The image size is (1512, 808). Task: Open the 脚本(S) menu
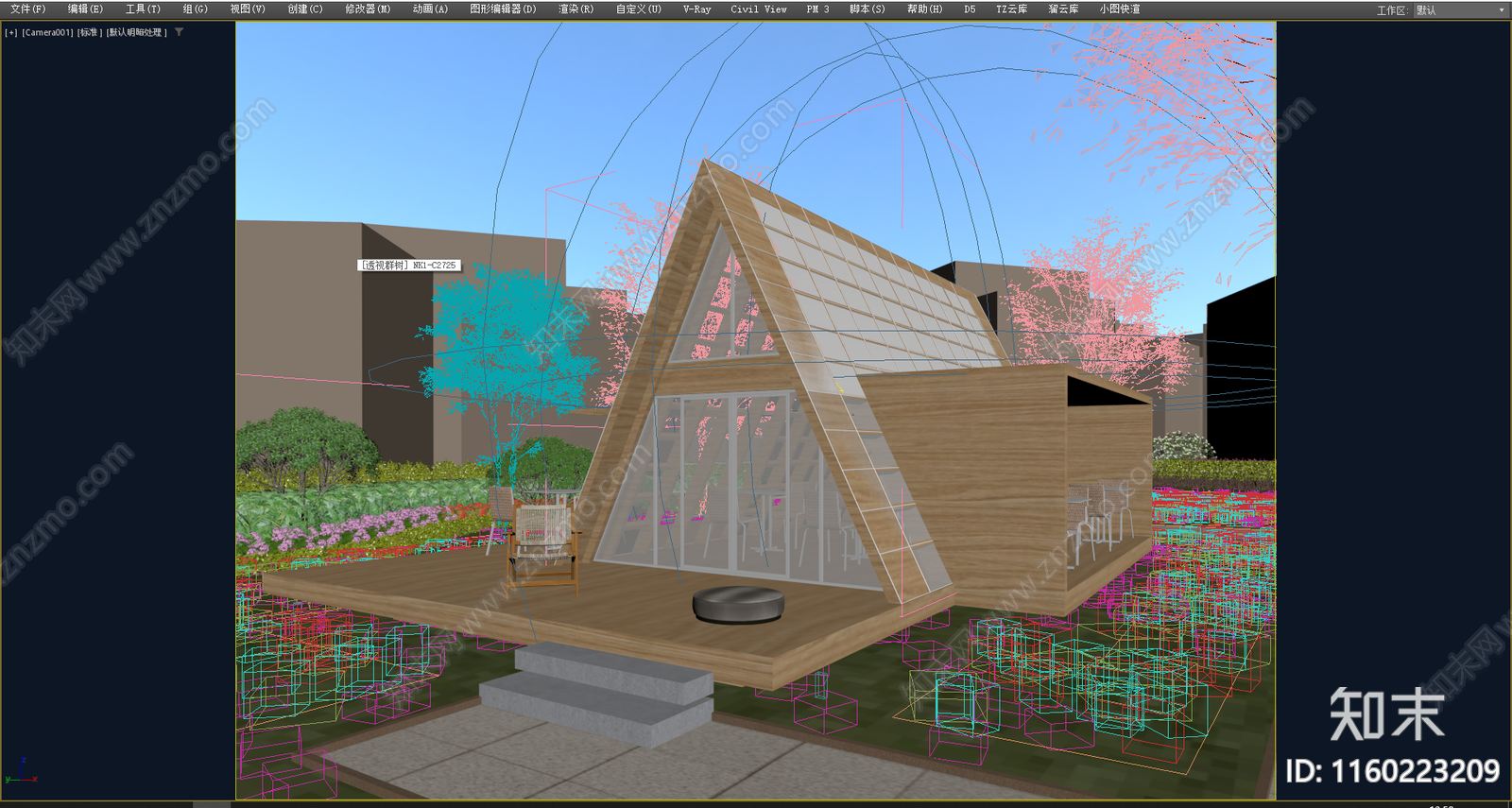point(868,9)
